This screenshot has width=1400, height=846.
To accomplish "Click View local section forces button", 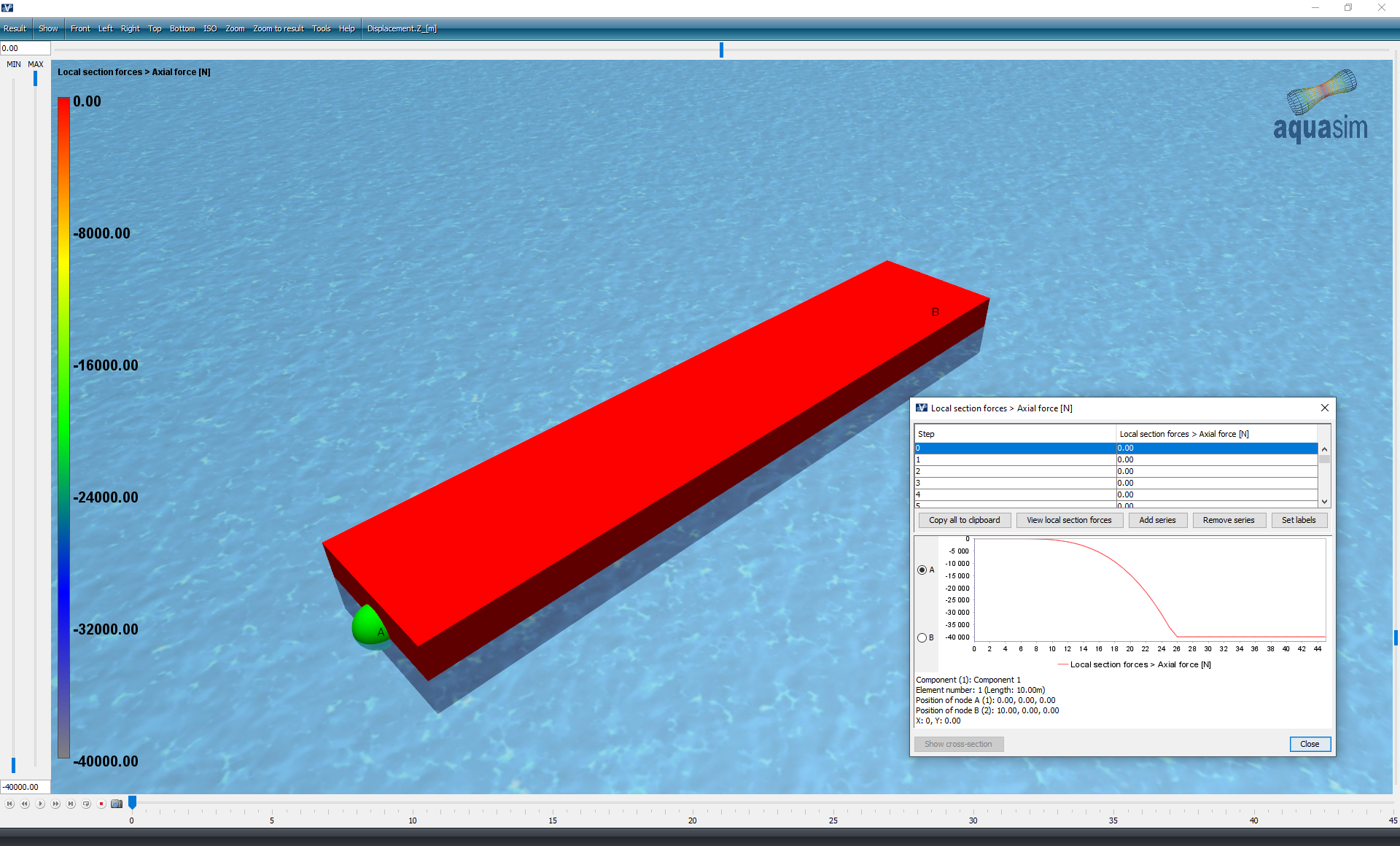I will (1069, 520).
